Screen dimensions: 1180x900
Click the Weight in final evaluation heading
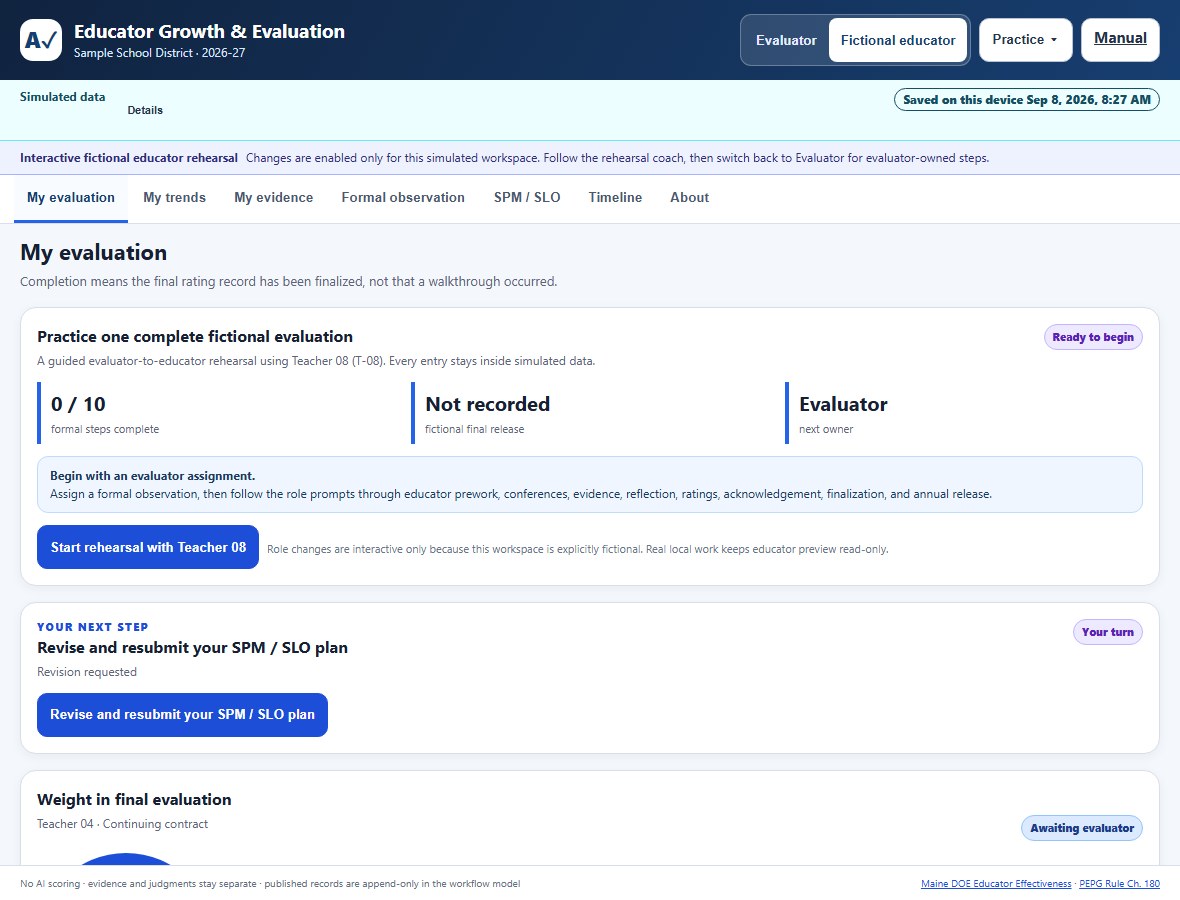(134, 800)
